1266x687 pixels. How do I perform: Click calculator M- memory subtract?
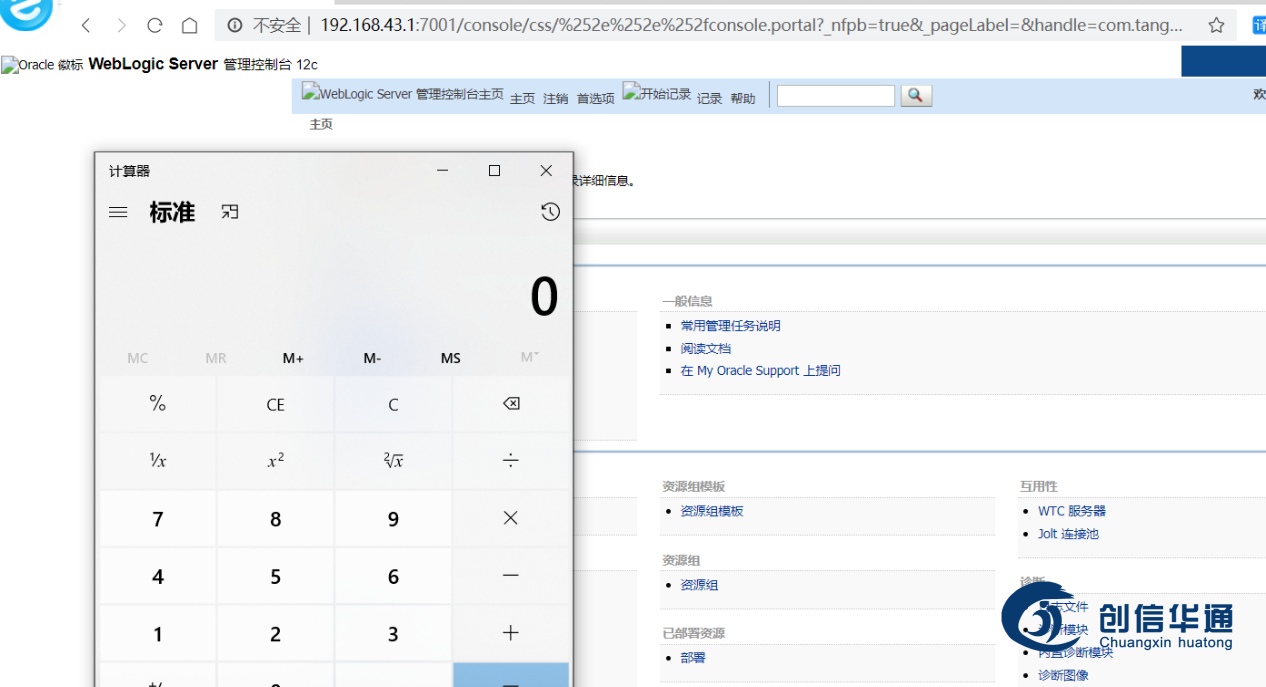[x=372, y=358]
